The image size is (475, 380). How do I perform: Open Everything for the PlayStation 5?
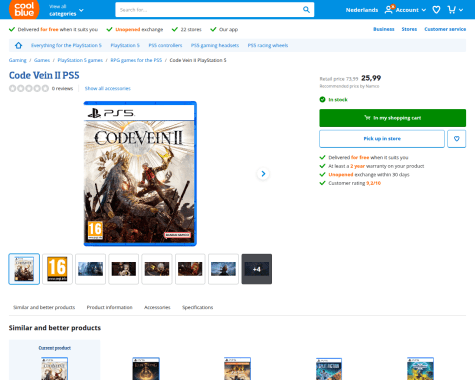[66, 45]
